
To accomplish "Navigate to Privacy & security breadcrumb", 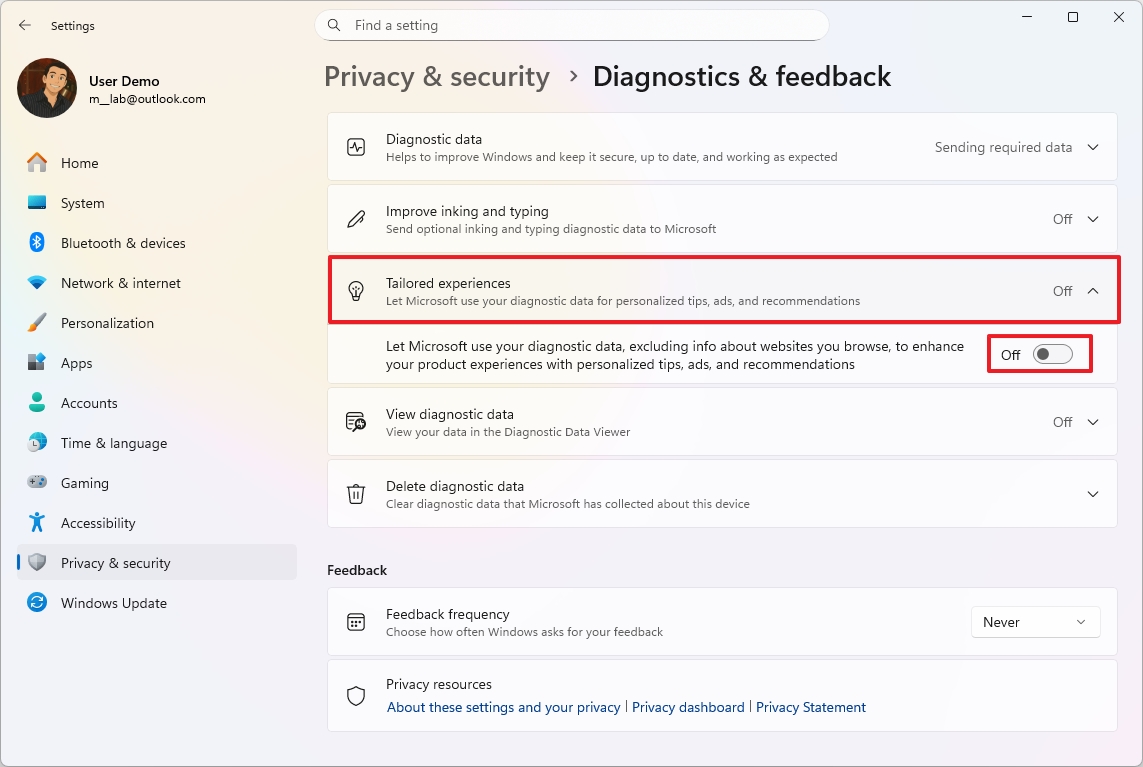I will (437, 76).
